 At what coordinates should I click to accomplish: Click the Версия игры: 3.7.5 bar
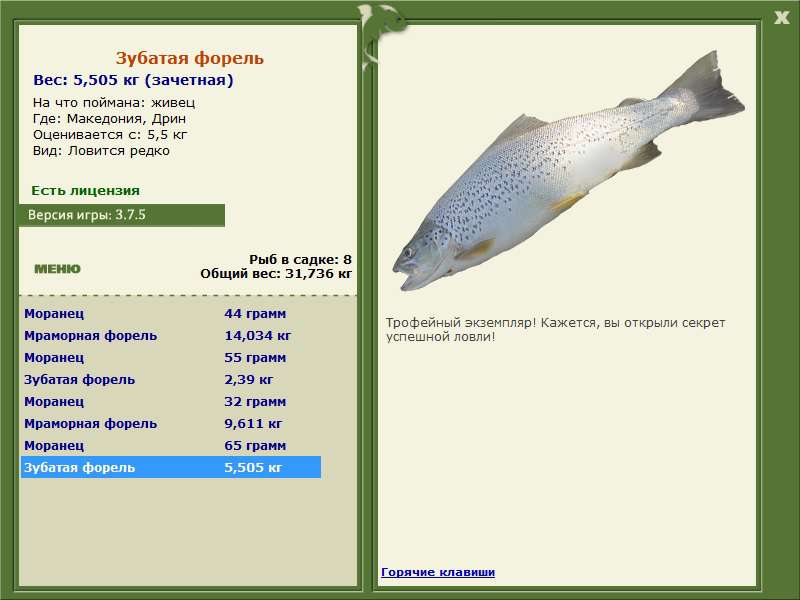[121, 215]
